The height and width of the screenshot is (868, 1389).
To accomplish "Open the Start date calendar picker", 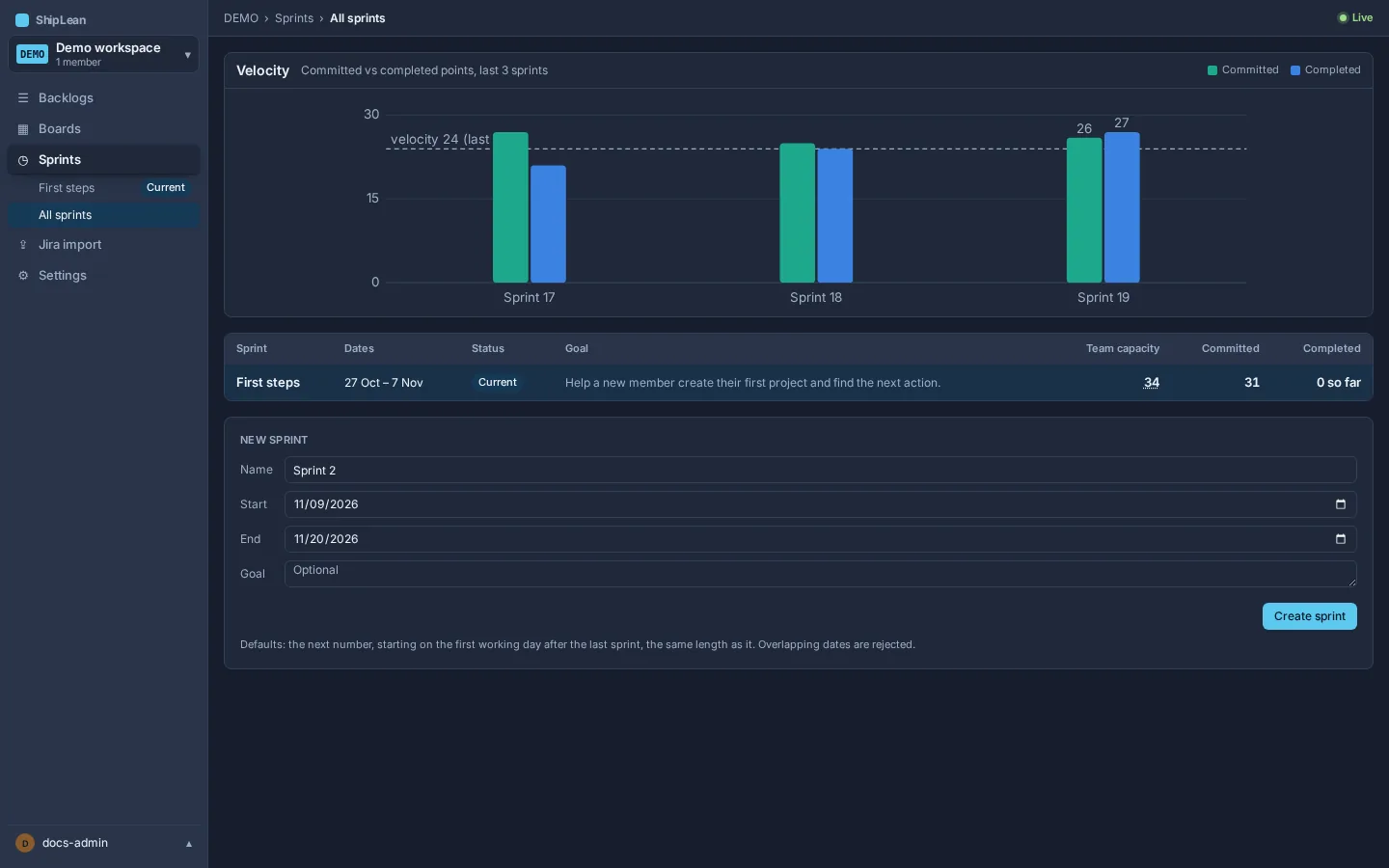I will tap(1340, 504).
